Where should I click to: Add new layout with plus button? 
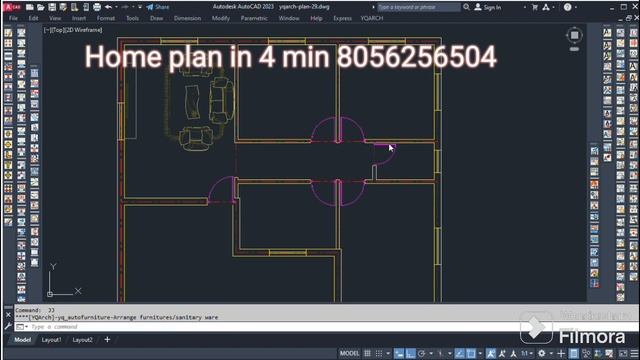(107, 340)
